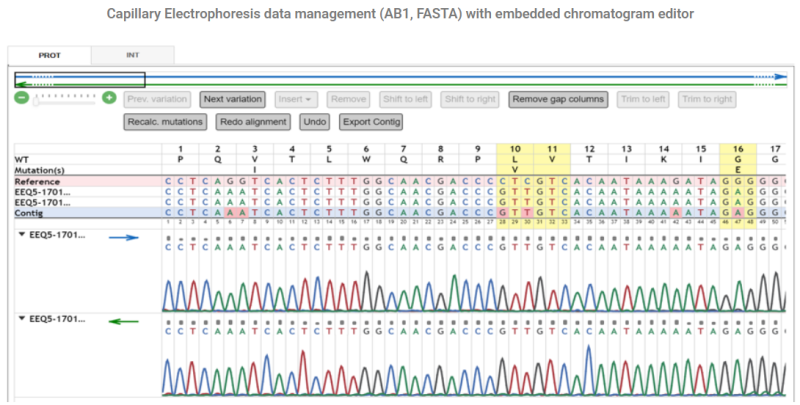Switch to the INT tab

point(132,54)
